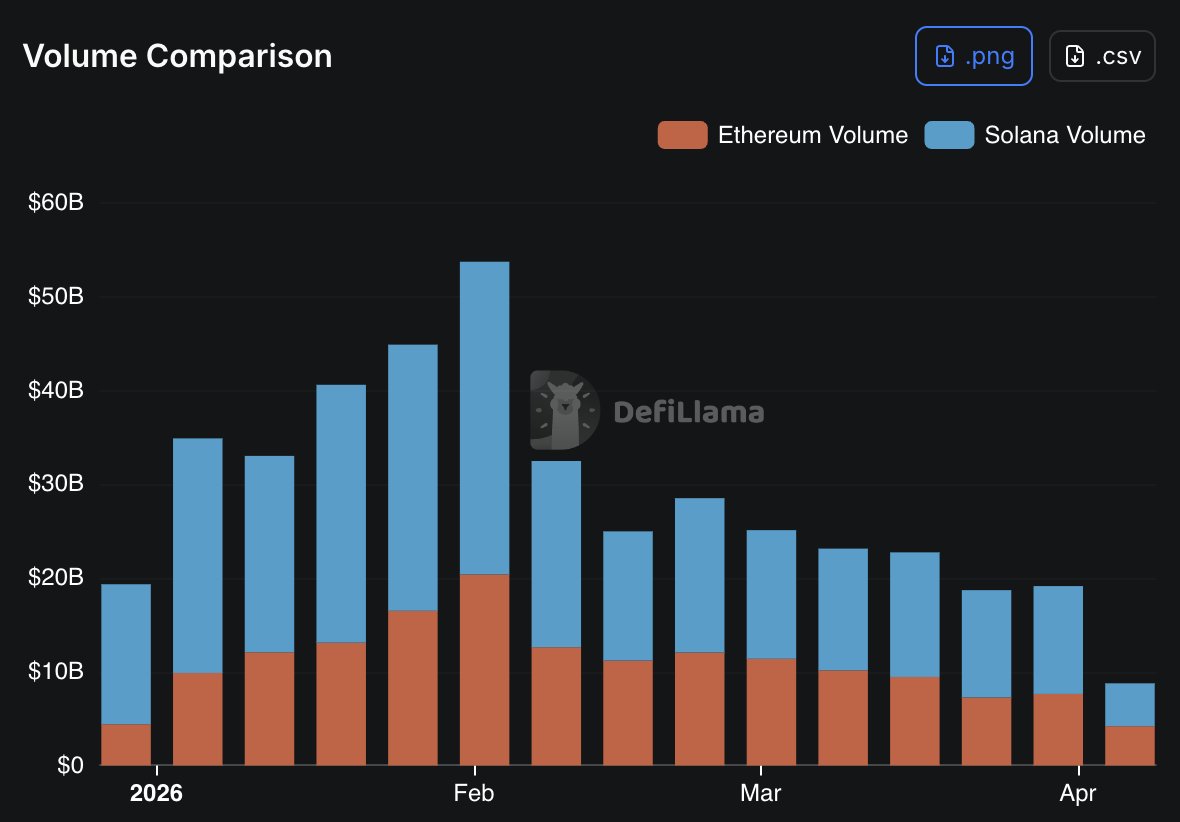The image size is (1180, 822).
Task: Click the Solana segment of the first bar
Action: pyautogui.click(x=126, y=654)
